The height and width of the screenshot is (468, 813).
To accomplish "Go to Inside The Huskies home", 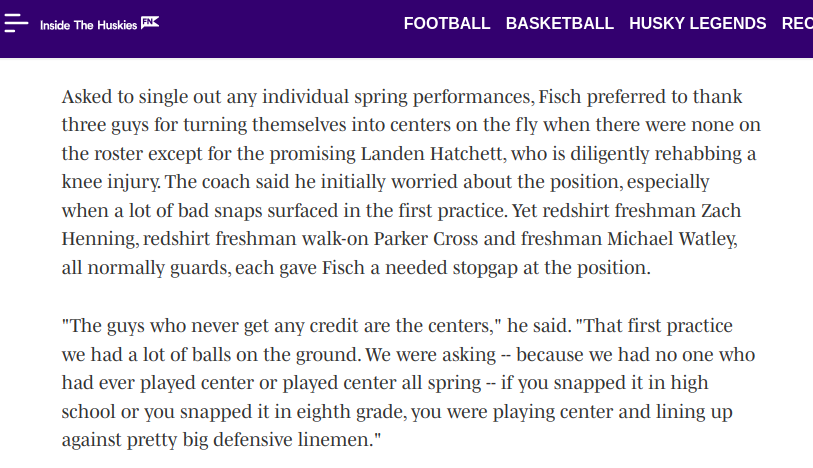I will tap(89, 24).
